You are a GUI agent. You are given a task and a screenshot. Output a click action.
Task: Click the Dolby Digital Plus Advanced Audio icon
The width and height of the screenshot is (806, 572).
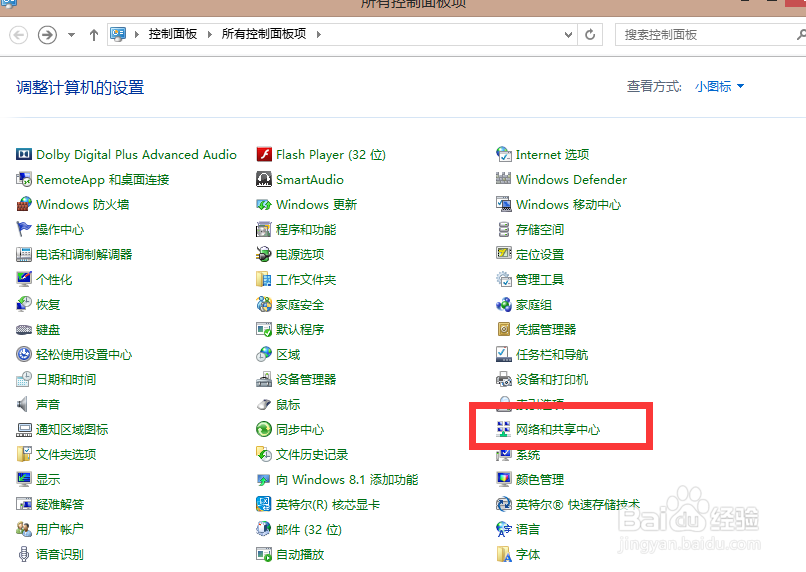pos(24,154)
